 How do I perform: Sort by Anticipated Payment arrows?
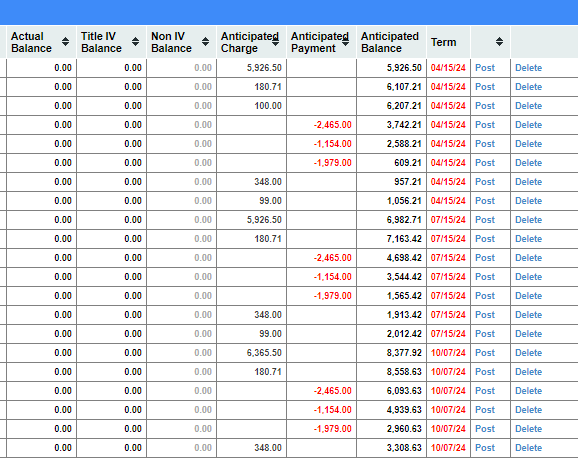(x=345, y=42)
